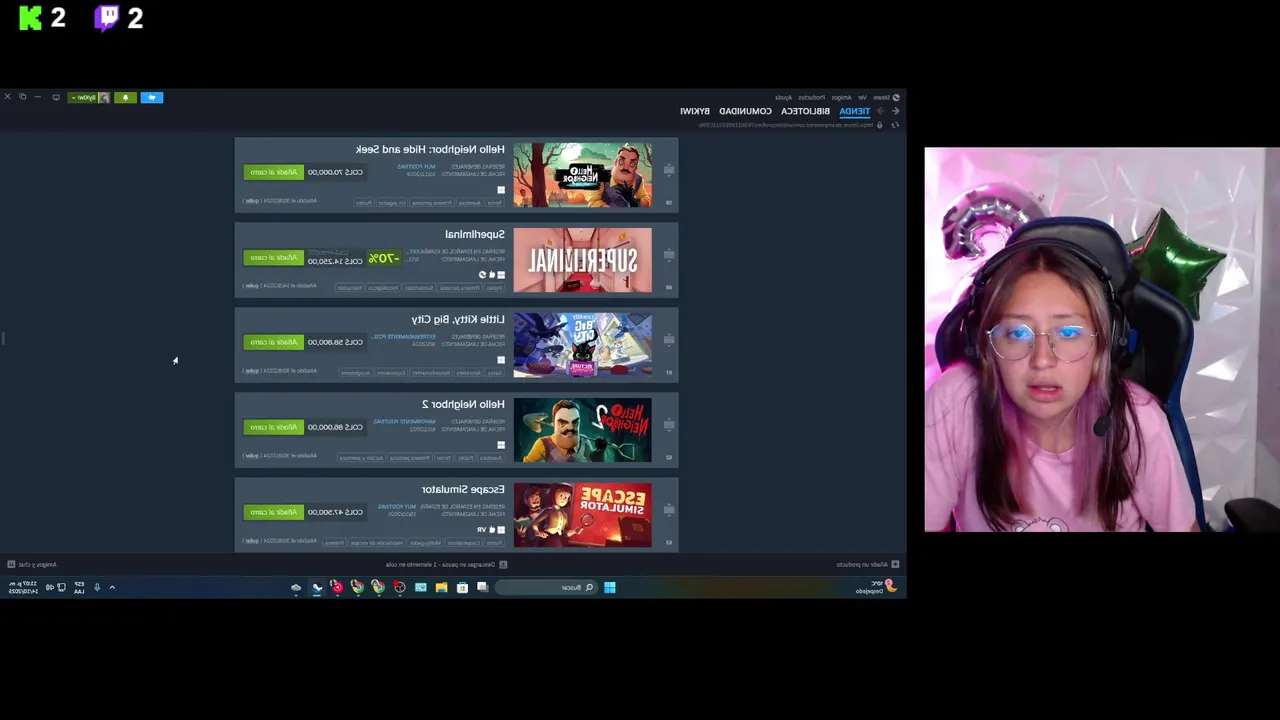Open the Ayuda menu

coord(784,97)
